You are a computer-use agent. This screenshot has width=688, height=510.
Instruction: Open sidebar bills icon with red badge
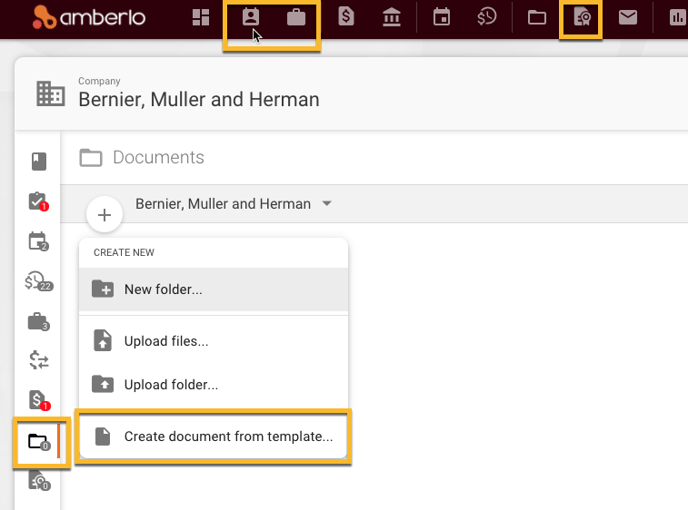point(39,400)
